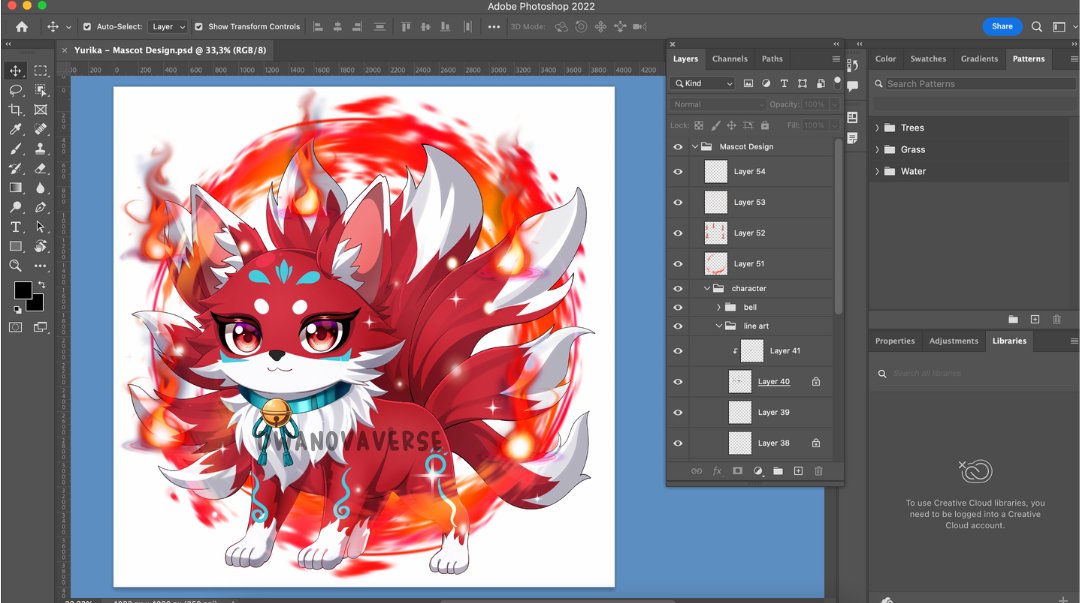Select the Path Selection tool
1080x603 pixels.
(x=41, y=227)
